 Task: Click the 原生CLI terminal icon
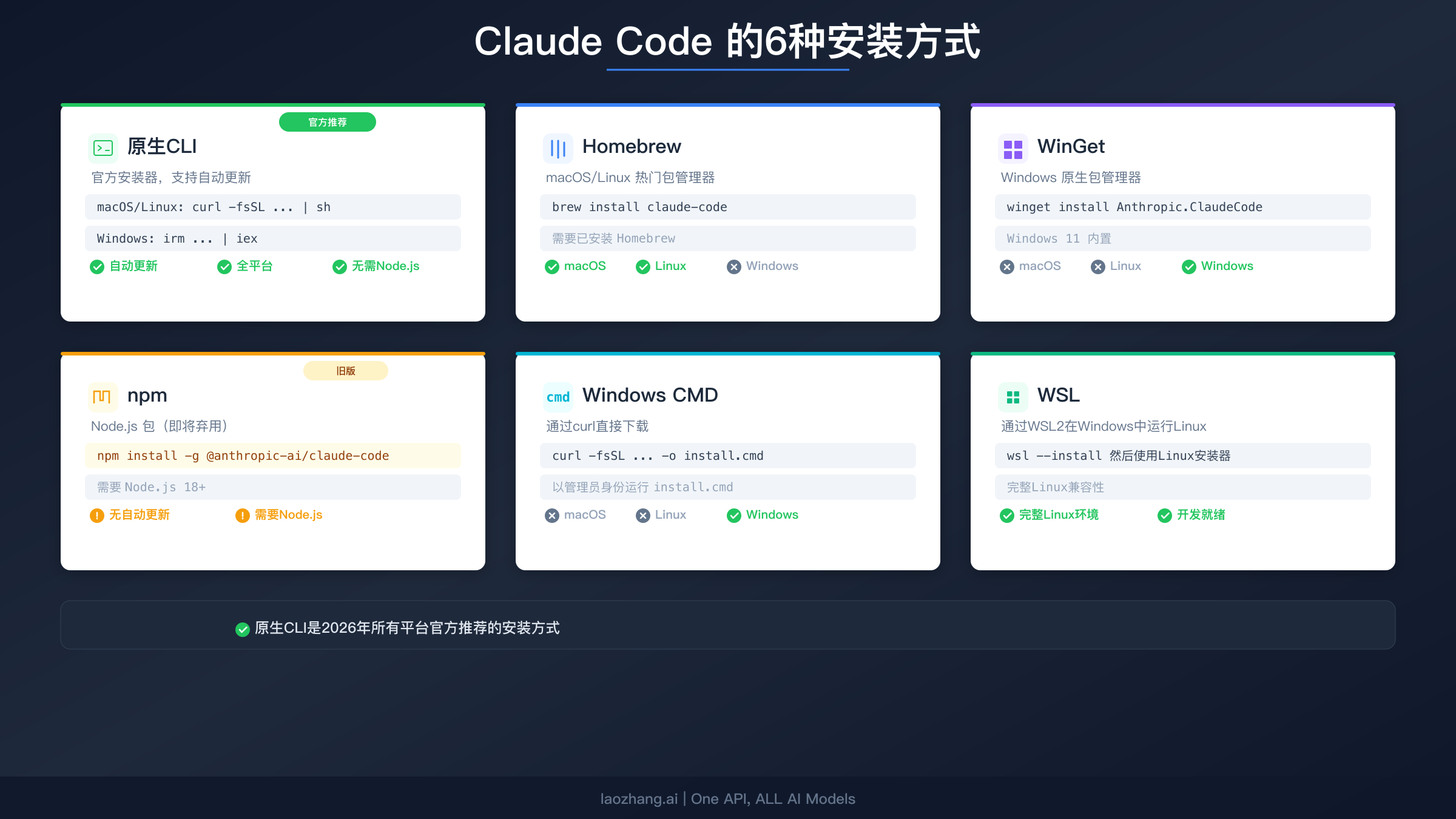[103, 147]
